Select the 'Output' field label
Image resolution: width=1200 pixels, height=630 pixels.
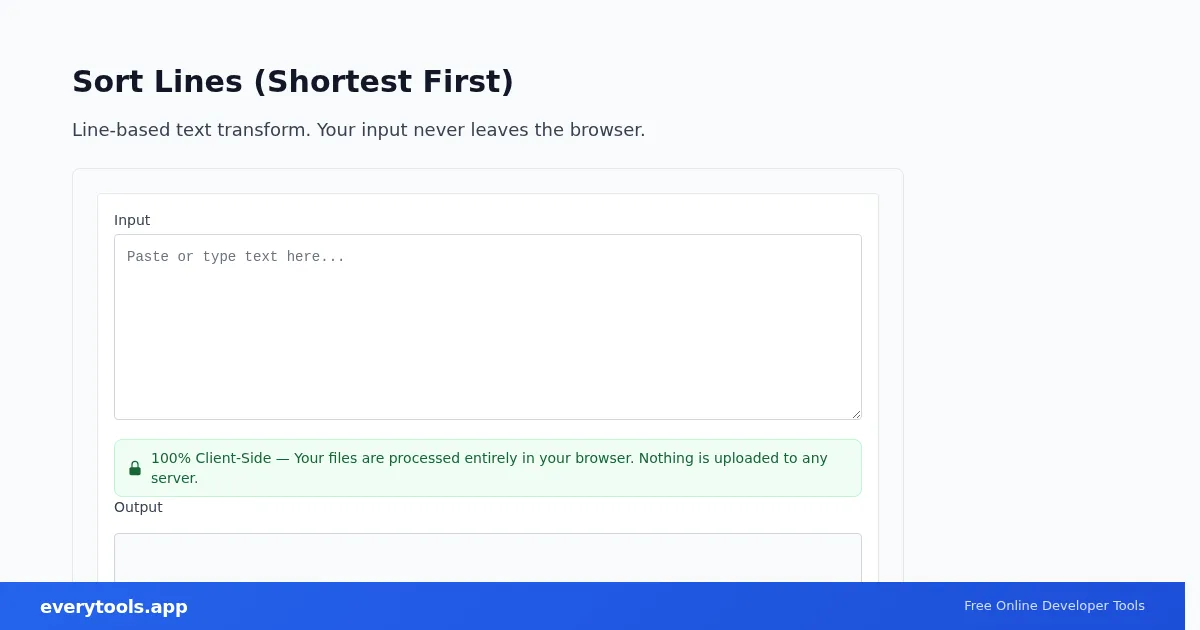(x=138, y=507)
